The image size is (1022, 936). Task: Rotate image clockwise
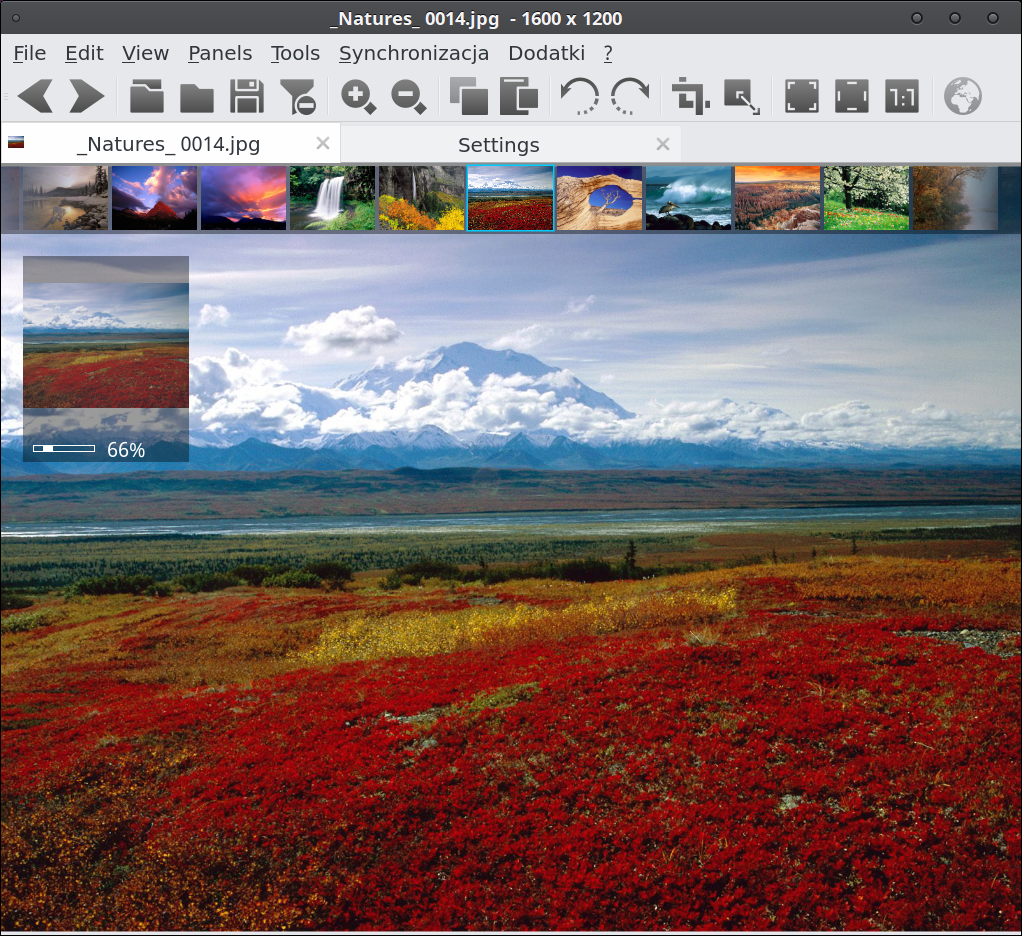click(x=630, y=96)
